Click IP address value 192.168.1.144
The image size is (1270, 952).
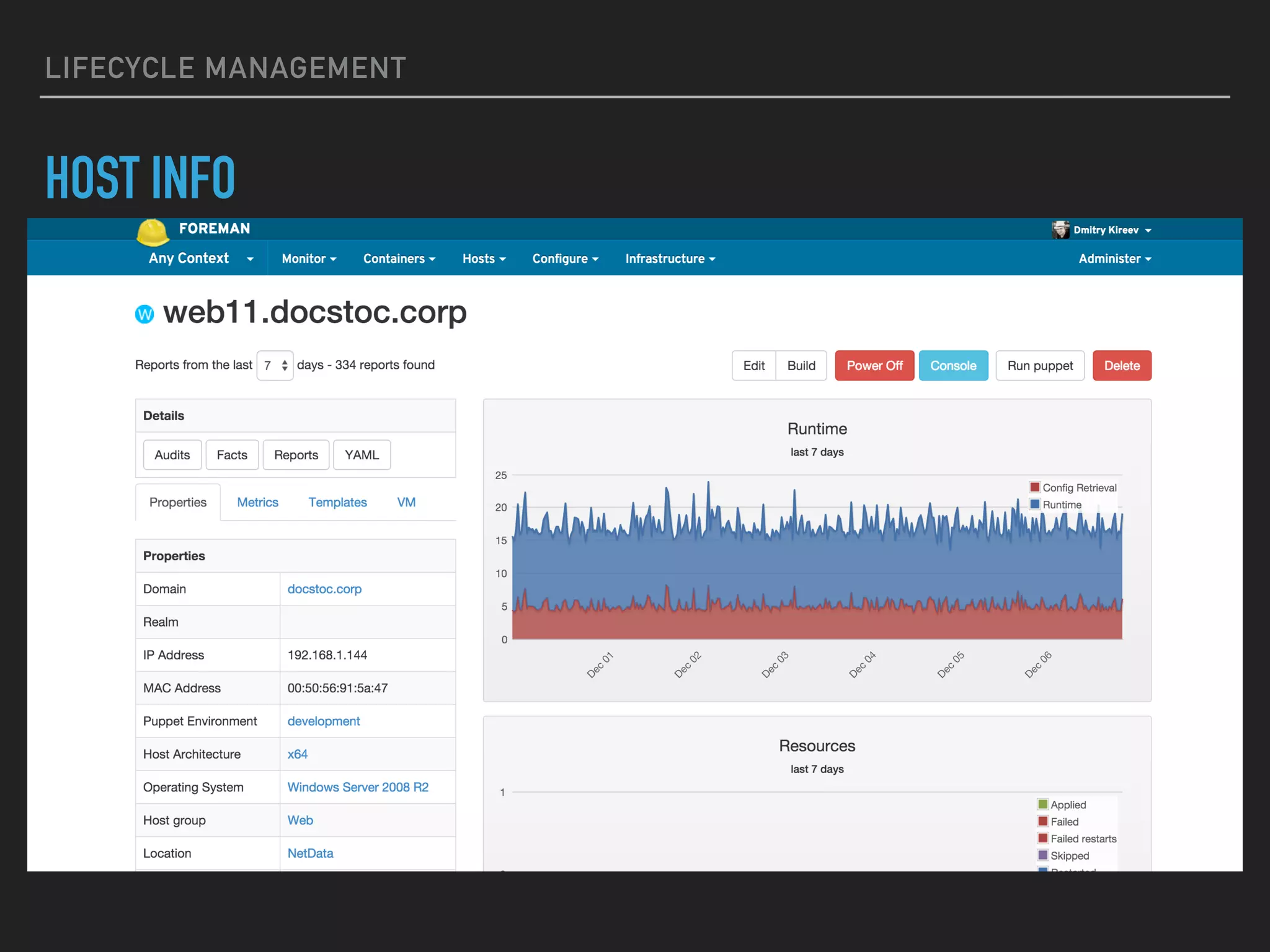(327, 655)
